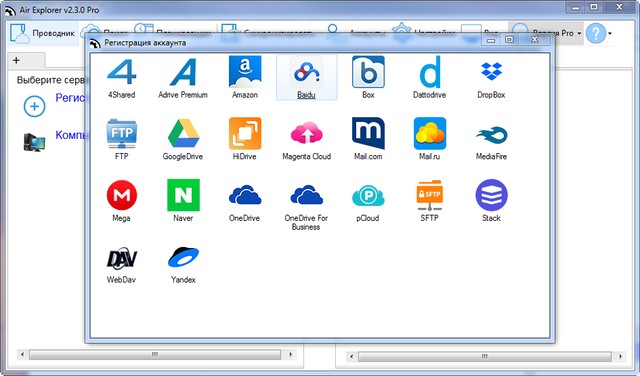This screenshot has width=640, height=376.
Task: Close the Регистрация аккаунта dialog
Action: pos(534,40)
